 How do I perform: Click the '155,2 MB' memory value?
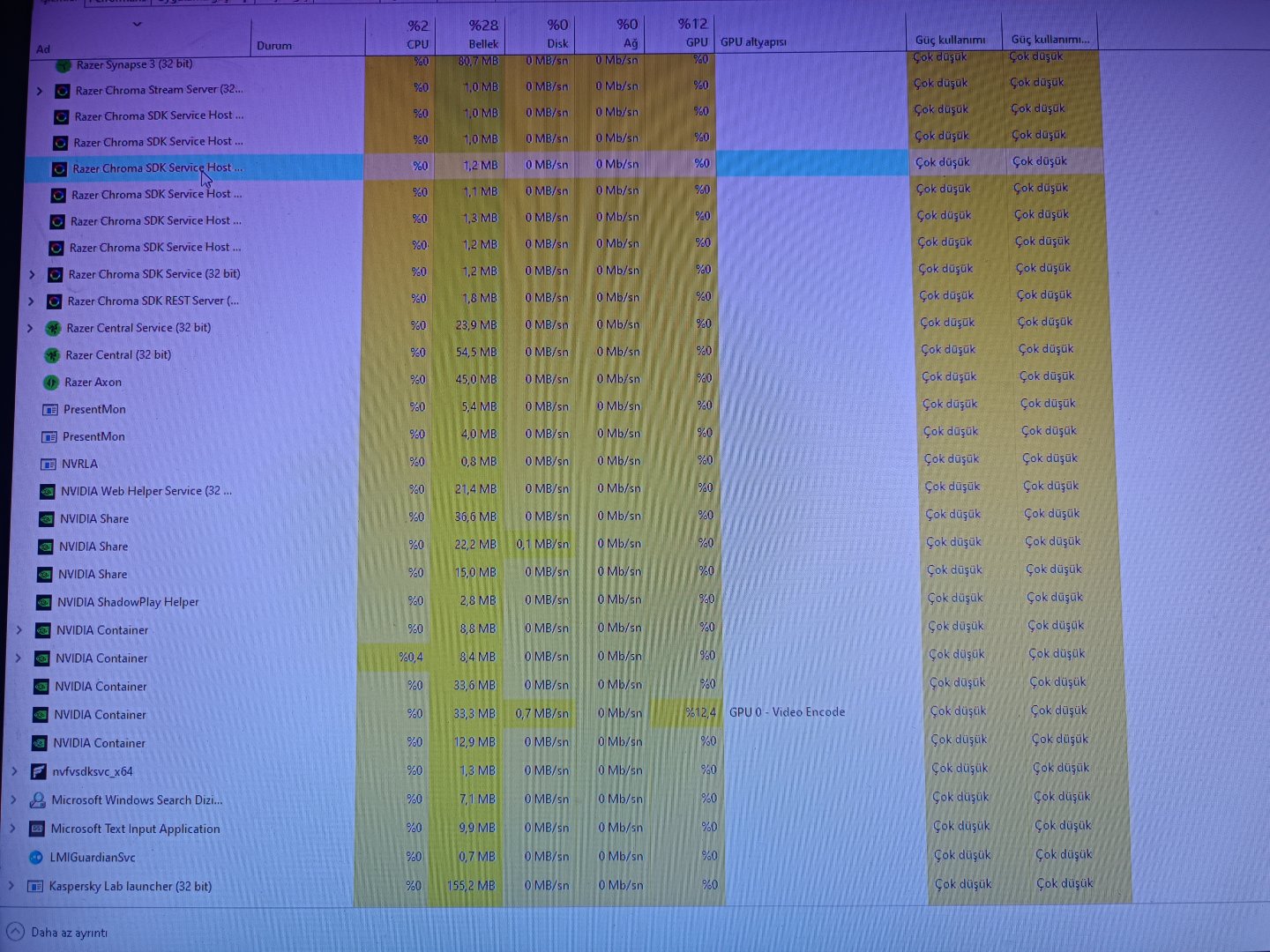pyautogui.click(x=471, y=886)
